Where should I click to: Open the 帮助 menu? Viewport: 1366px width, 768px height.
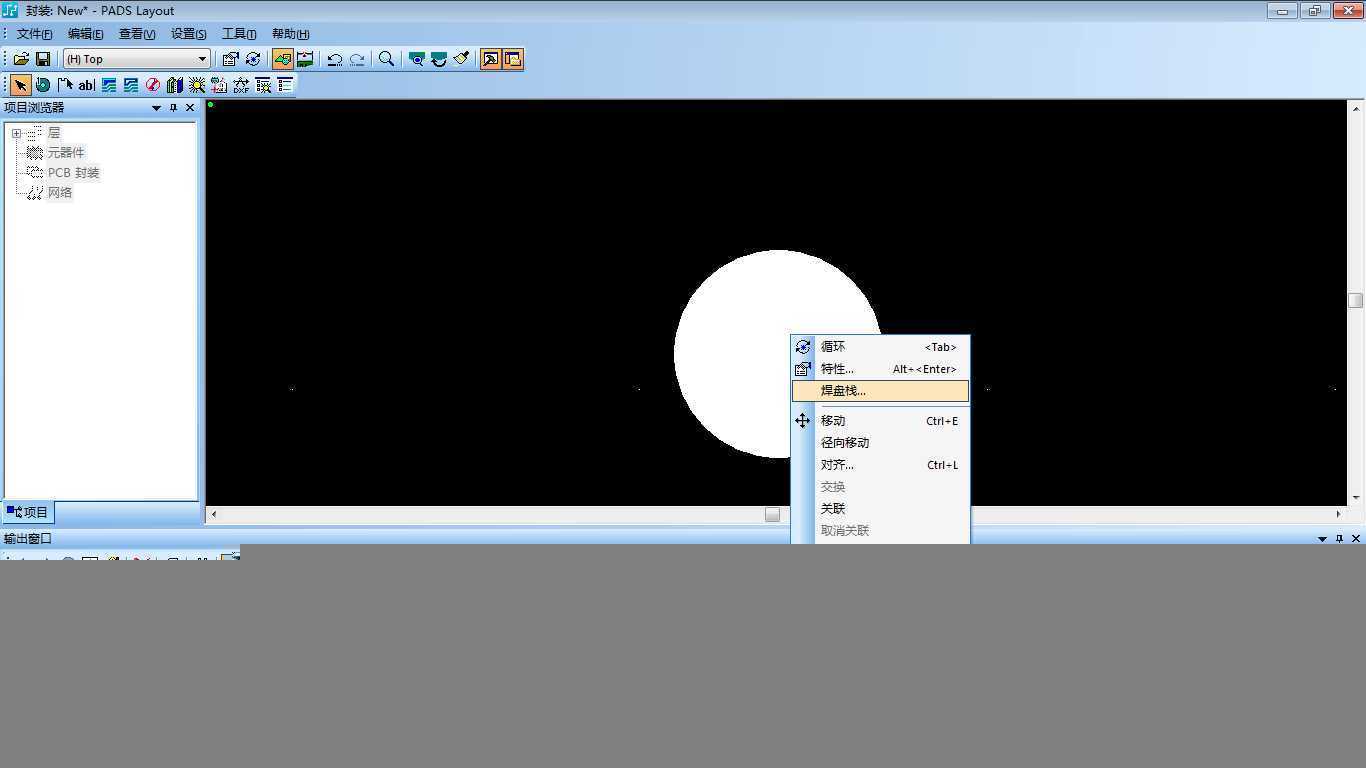tap(291, 34)
